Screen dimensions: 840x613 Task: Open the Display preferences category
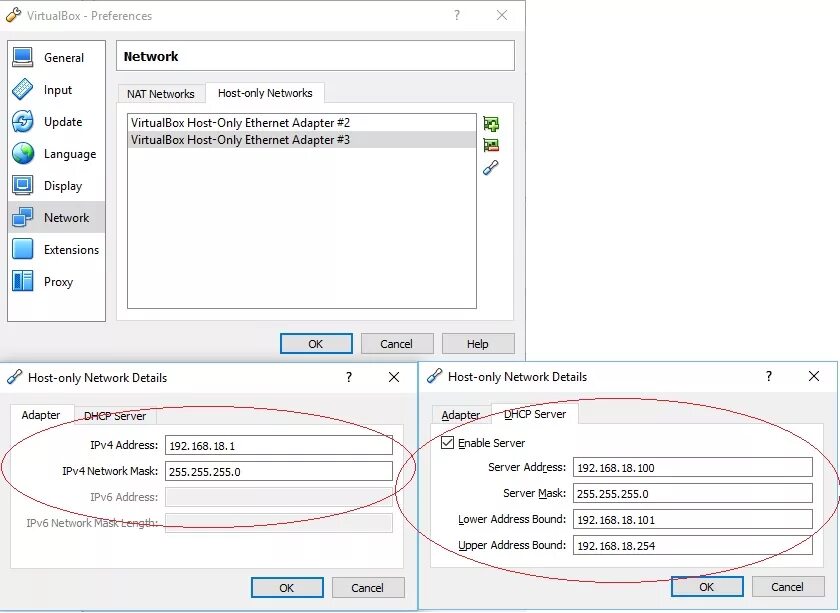[x=57, y=185]
